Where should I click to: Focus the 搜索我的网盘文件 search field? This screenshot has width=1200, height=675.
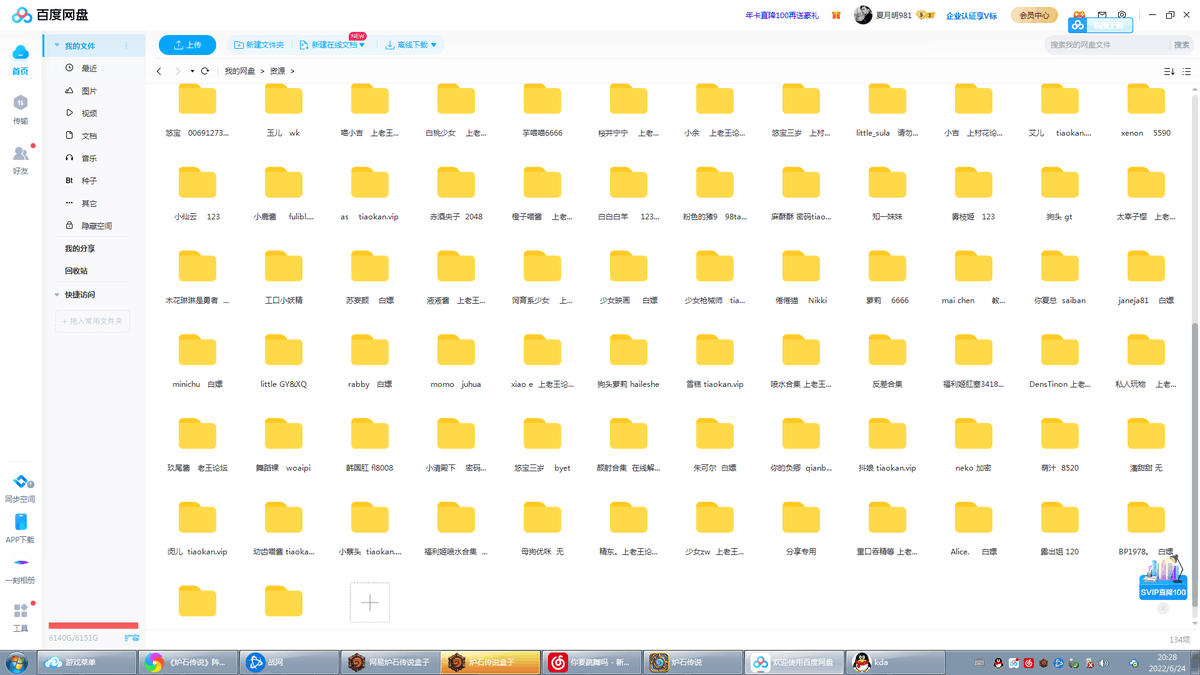(x=1108, y=45)
